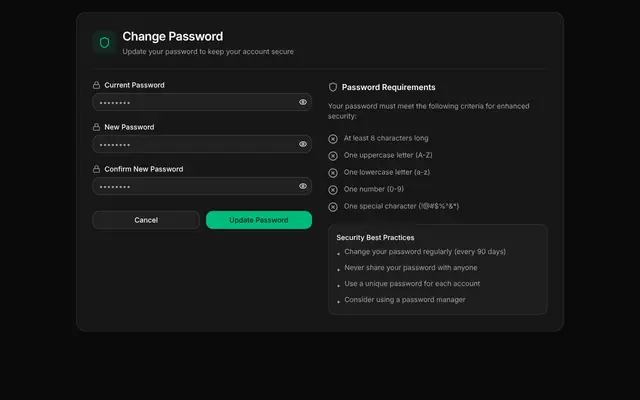Image resolution: width=640 pixels, height=400 pixels.
Task: Click the 'Current Password' field label
Action: click(x=134, y=85)
